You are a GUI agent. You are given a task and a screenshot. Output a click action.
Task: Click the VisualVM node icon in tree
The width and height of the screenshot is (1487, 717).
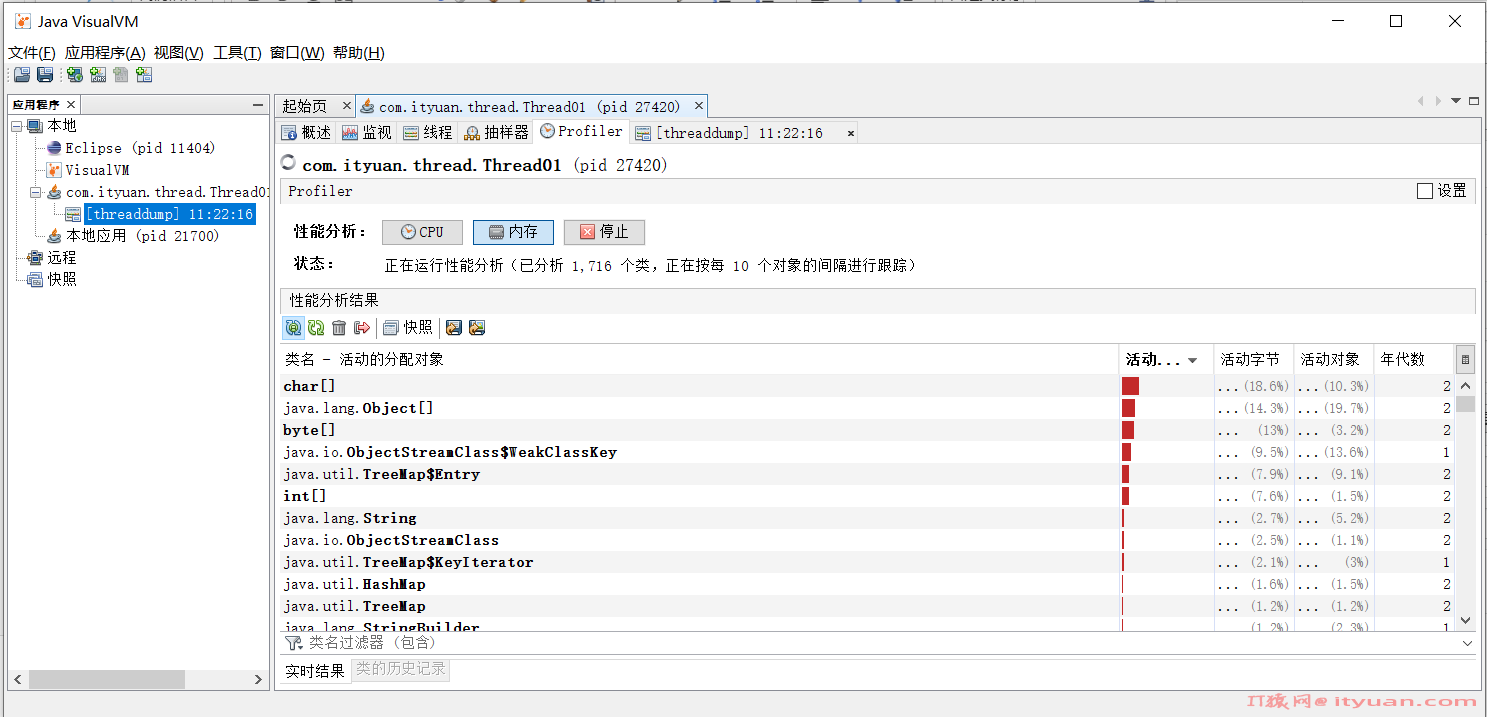(x=55, y=170)
